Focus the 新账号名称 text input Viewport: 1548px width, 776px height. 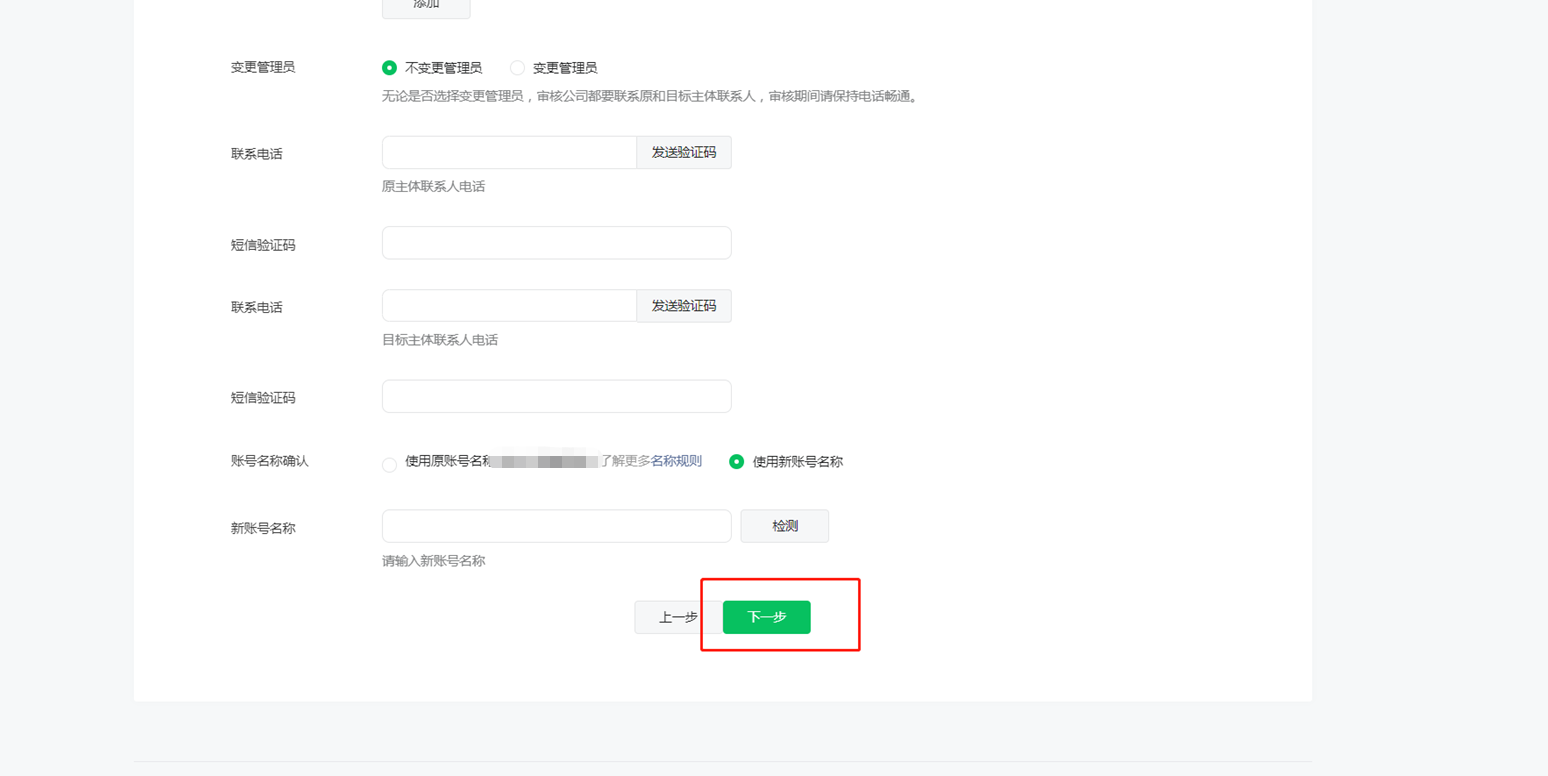pyautogui.click(x=556, y=526)
